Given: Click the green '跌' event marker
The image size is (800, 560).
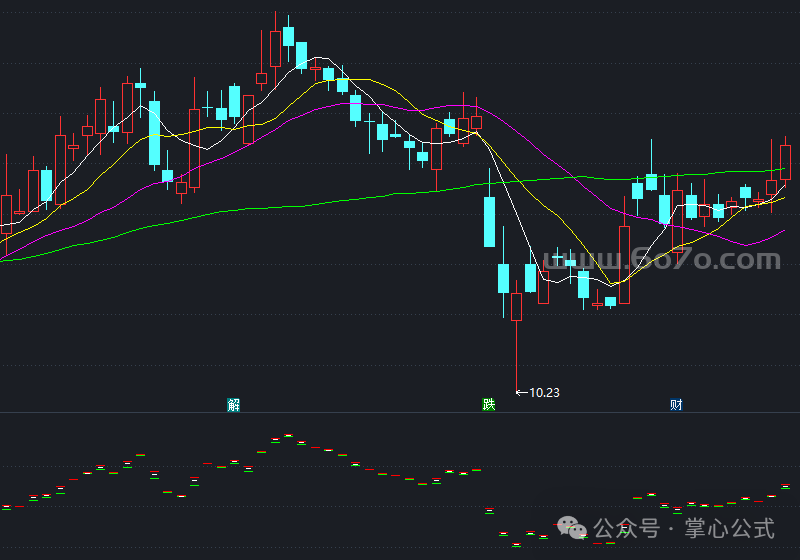Looking at the screenshot, I should pyautogui.click(x=488, y=405).
